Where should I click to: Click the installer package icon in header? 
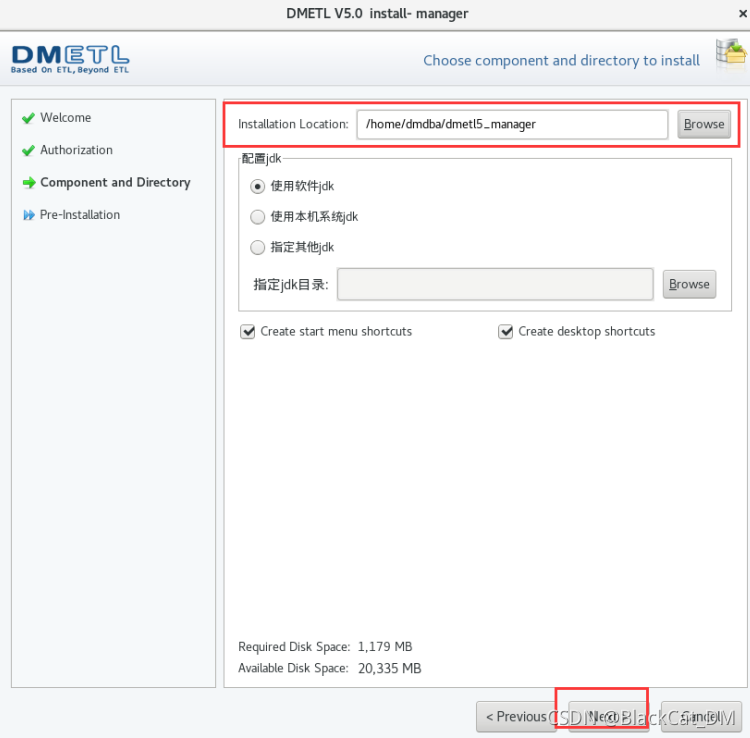(x=731, y=55)
